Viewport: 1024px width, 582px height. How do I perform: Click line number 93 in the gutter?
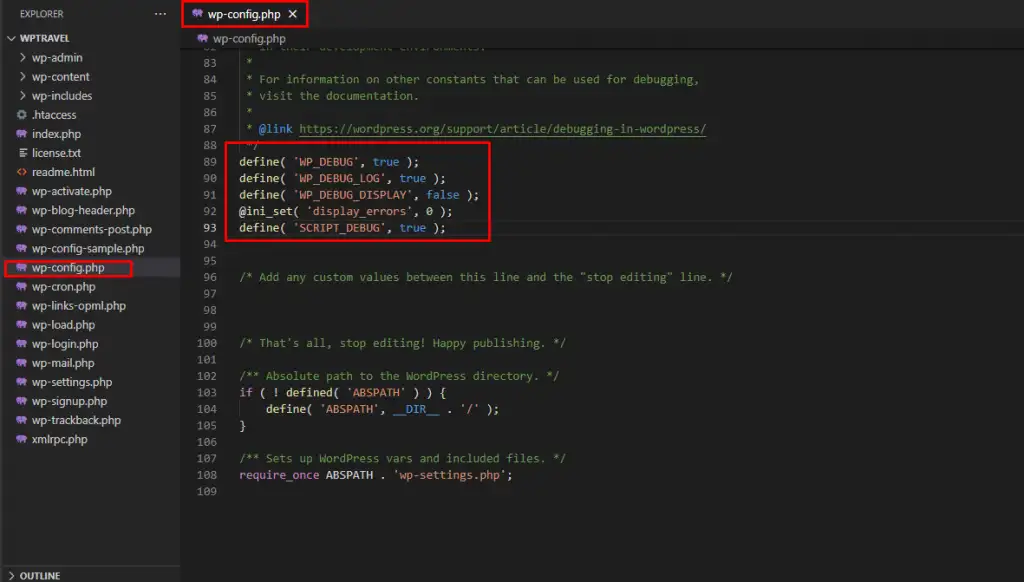click(209, 228)
